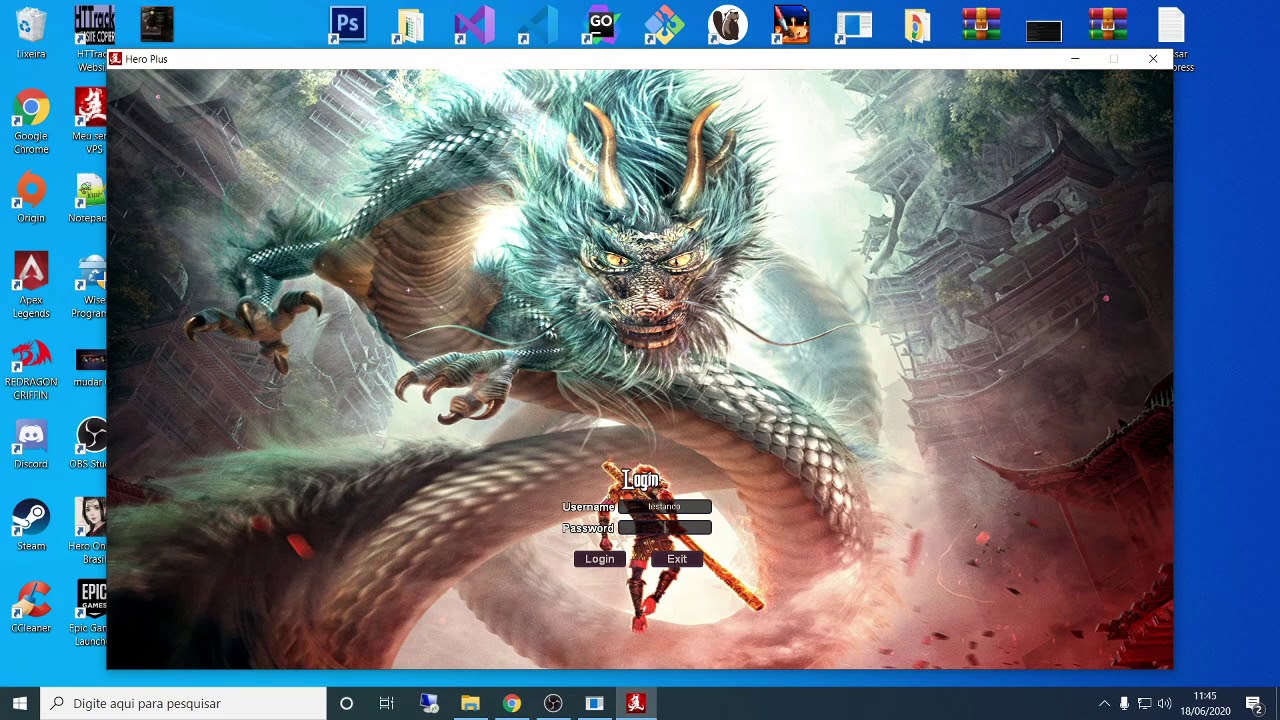1280x720 pixels.
Task: Open the notification center icon
Action: coord(1254,703)
